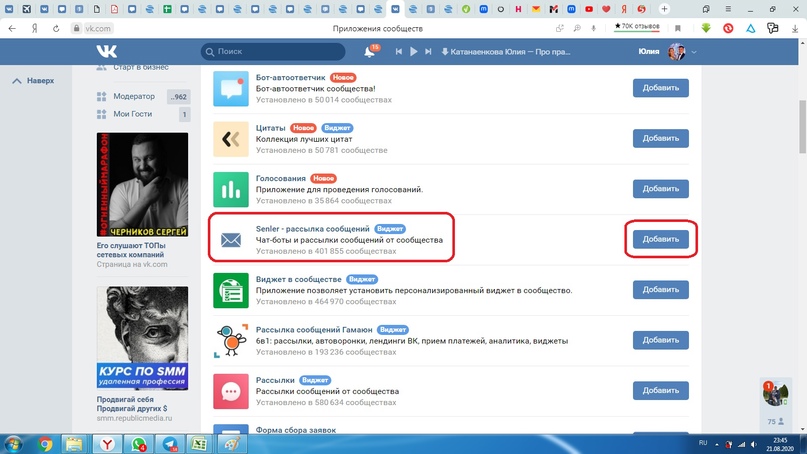Screen dimensions: 807x454
Task: Open the Цитаты title link
Action: point(270,128)
